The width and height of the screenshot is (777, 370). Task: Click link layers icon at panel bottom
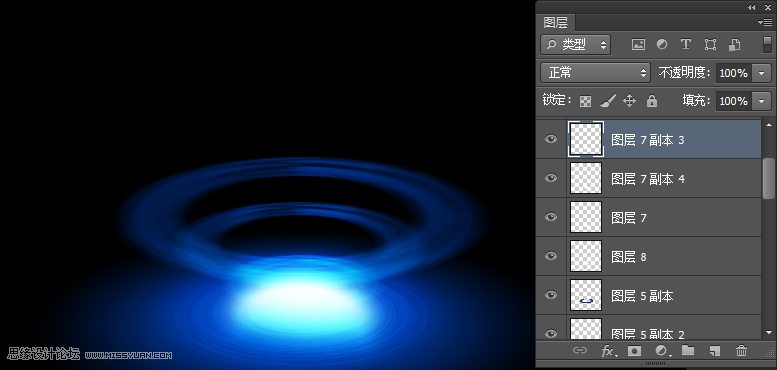tap(579, 351)
